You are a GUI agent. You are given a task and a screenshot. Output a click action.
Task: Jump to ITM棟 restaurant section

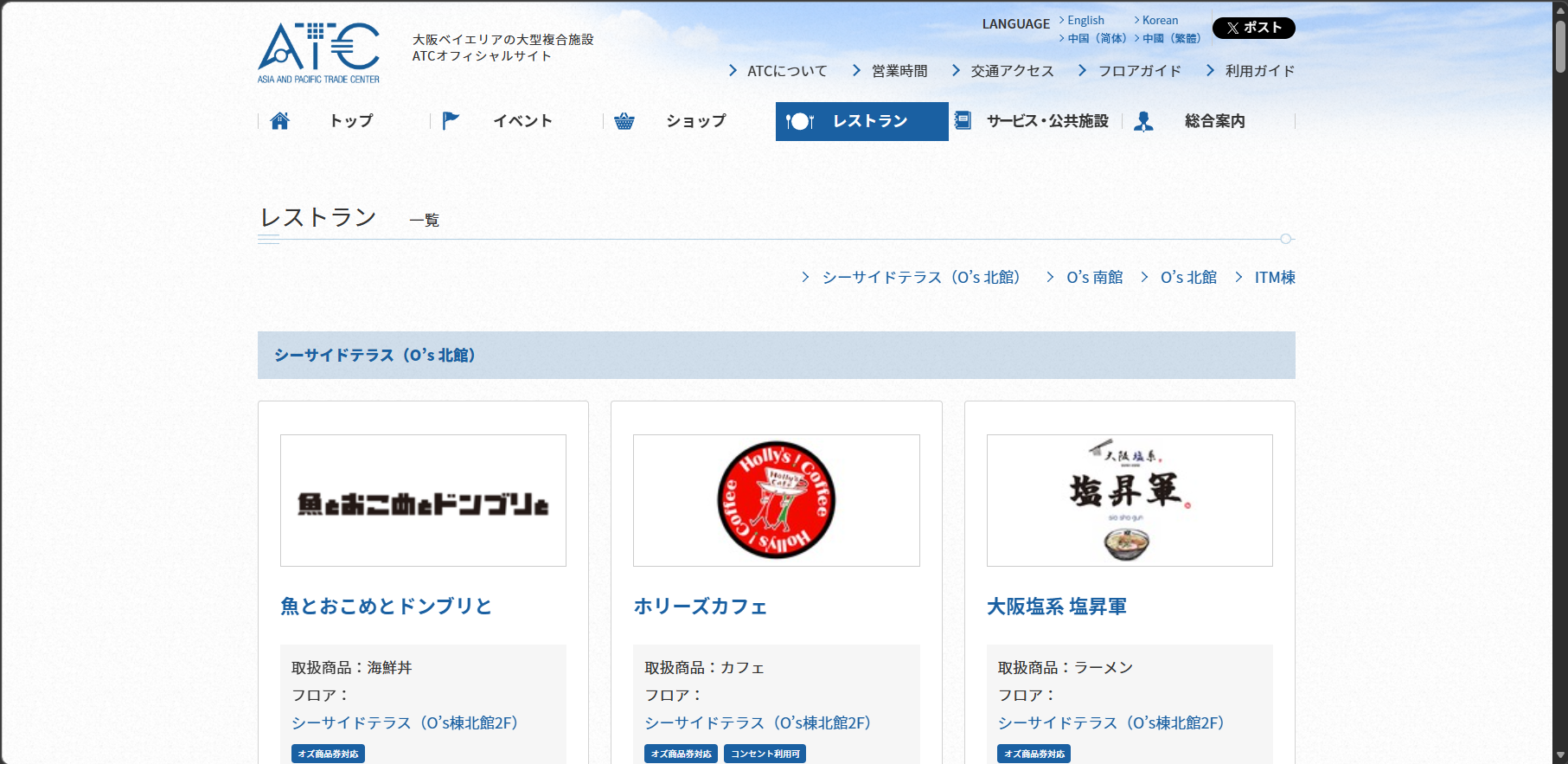coord(1274,277)
